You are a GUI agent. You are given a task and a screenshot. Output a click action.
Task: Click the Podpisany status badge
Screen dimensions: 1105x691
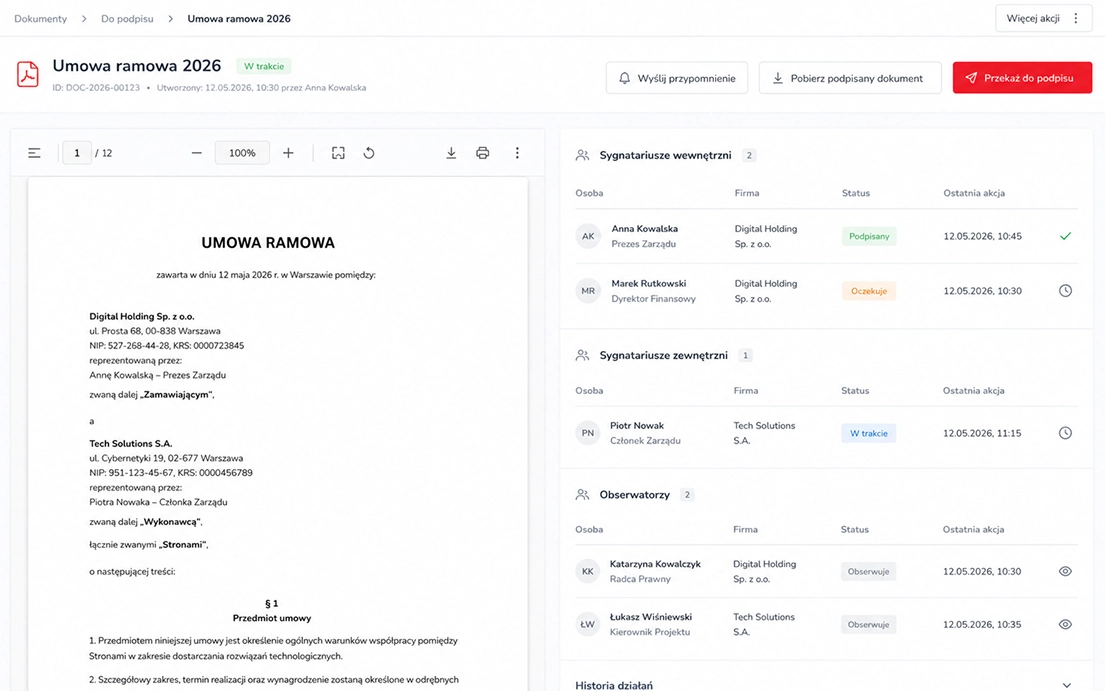(x=869, y=236)
